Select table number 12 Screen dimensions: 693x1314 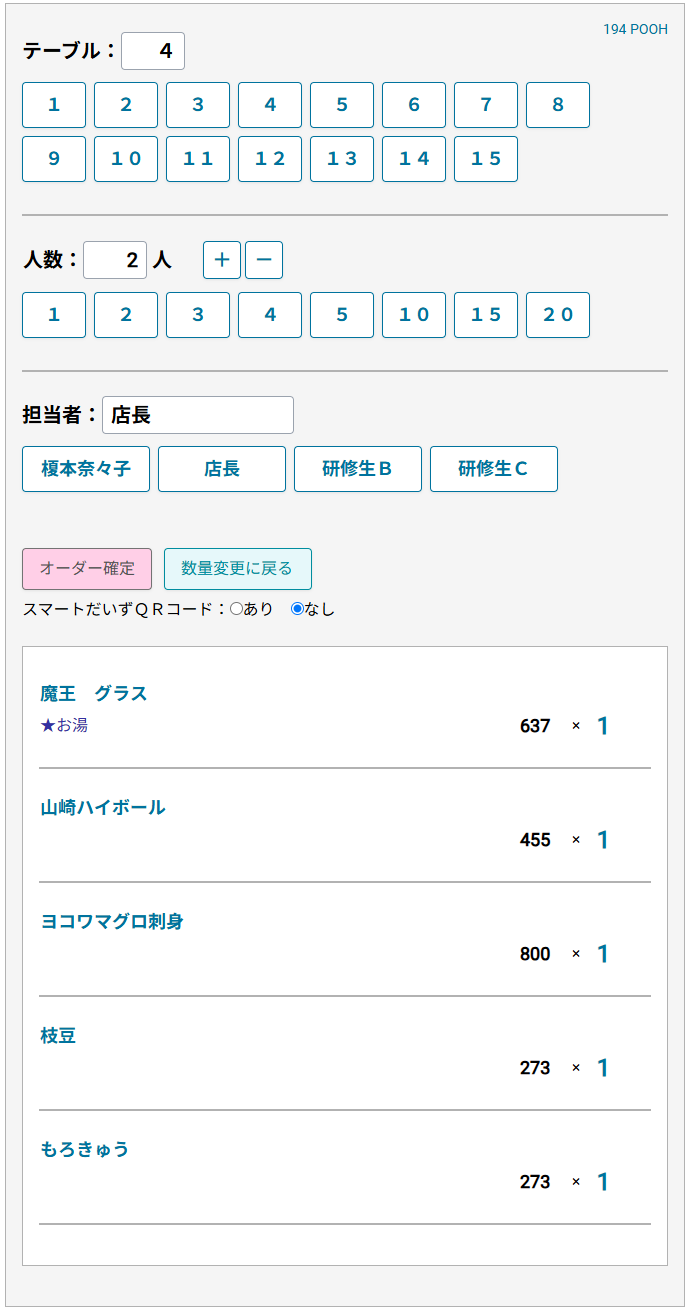click(270, 159)
